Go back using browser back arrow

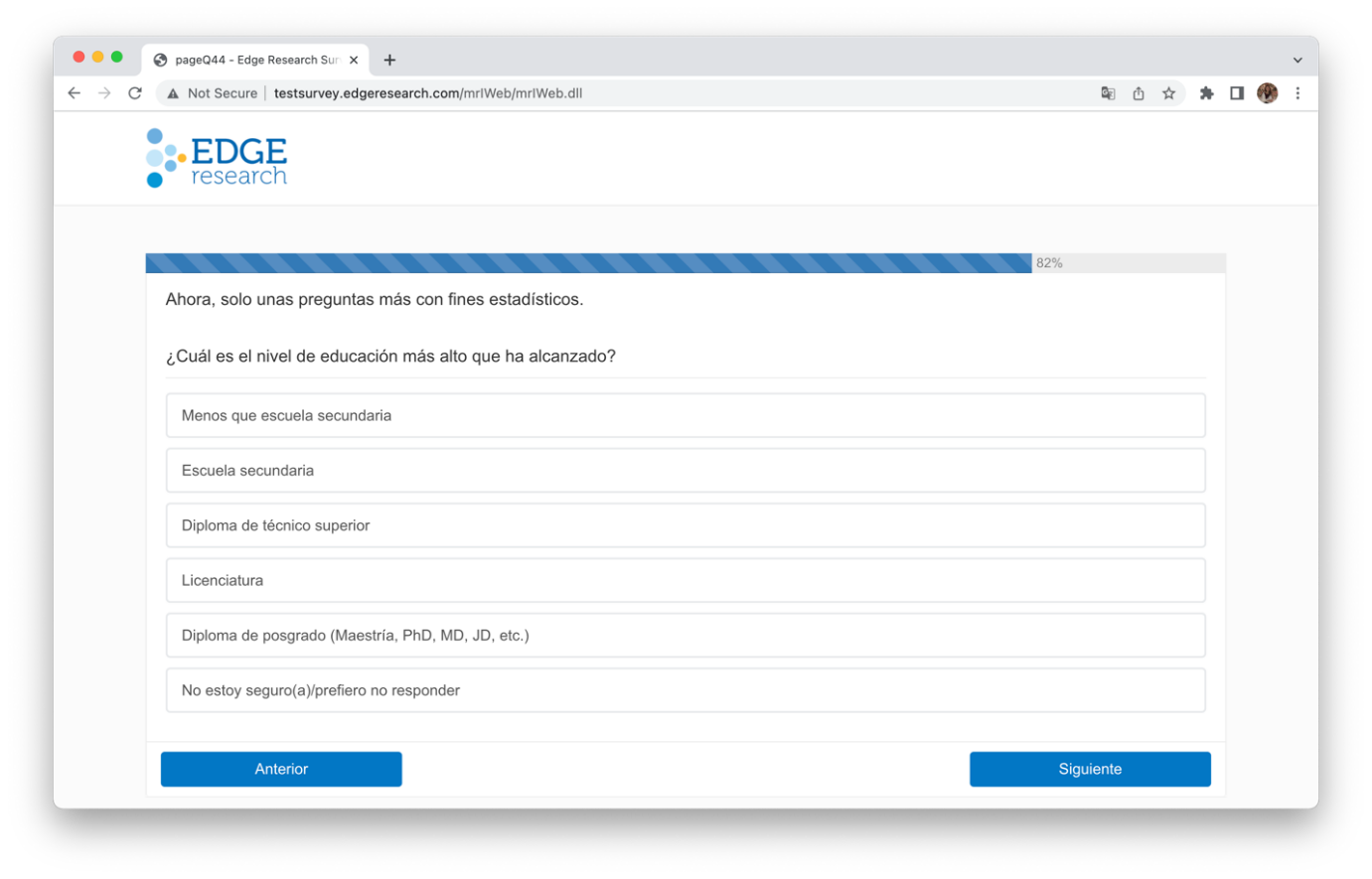click(x=74, y=93)
